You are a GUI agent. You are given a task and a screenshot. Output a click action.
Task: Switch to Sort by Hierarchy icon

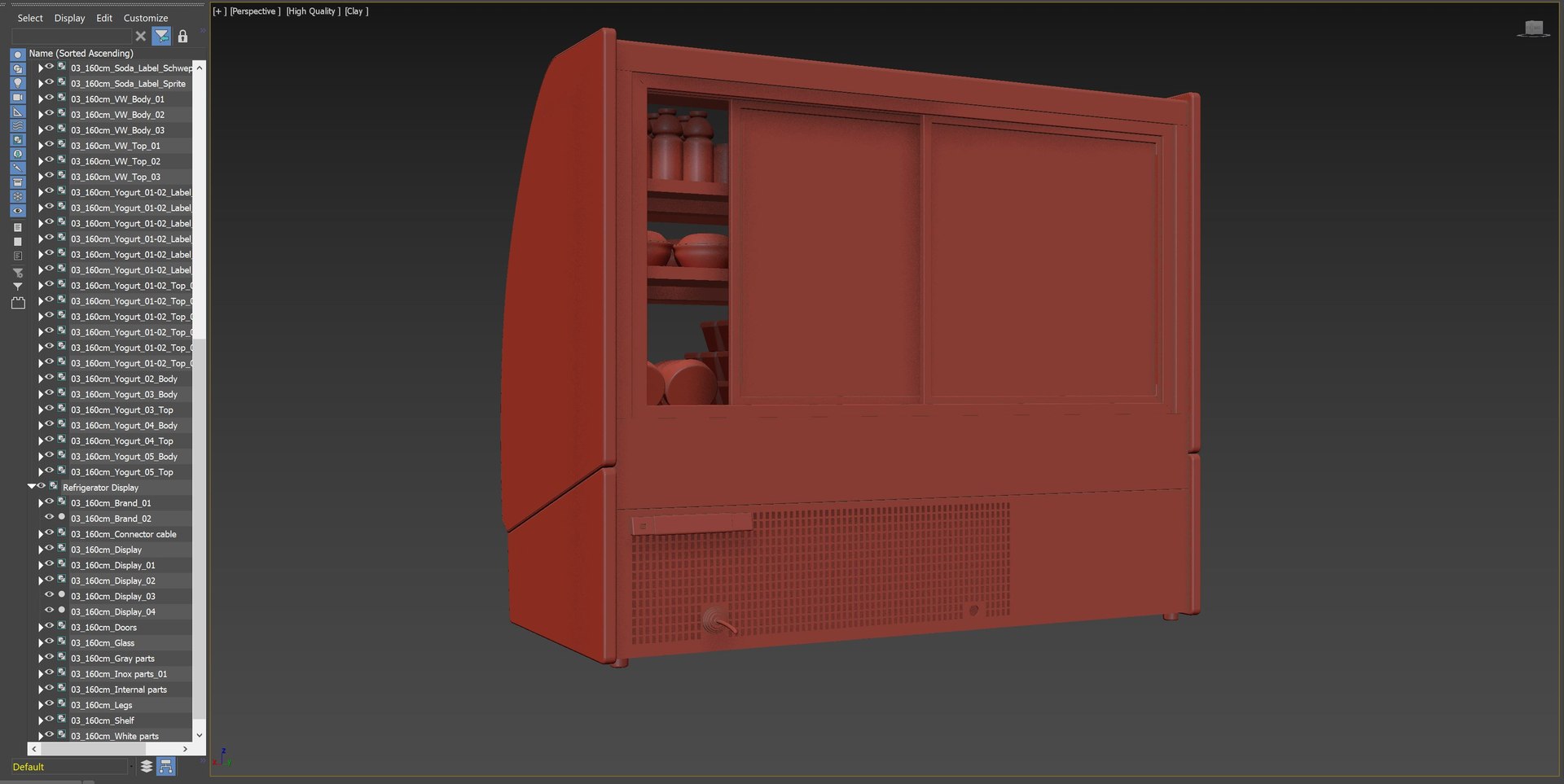(165, 766)
